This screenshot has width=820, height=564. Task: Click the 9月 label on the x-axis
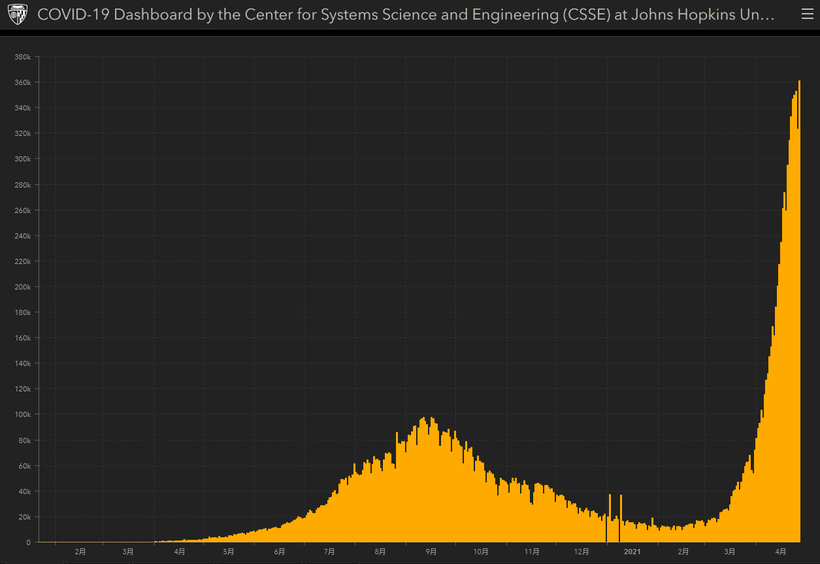click(x=431, y=551)
